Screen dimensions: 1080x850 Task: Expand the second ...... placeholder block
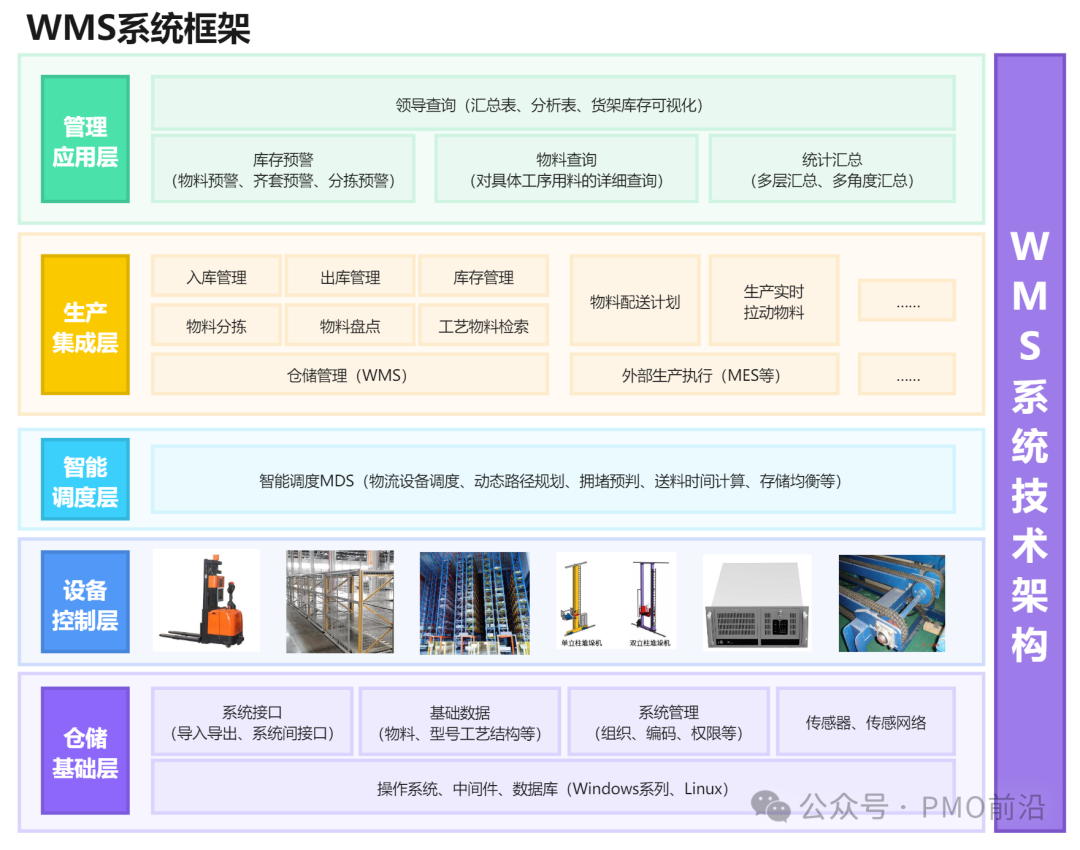point(907,375)
